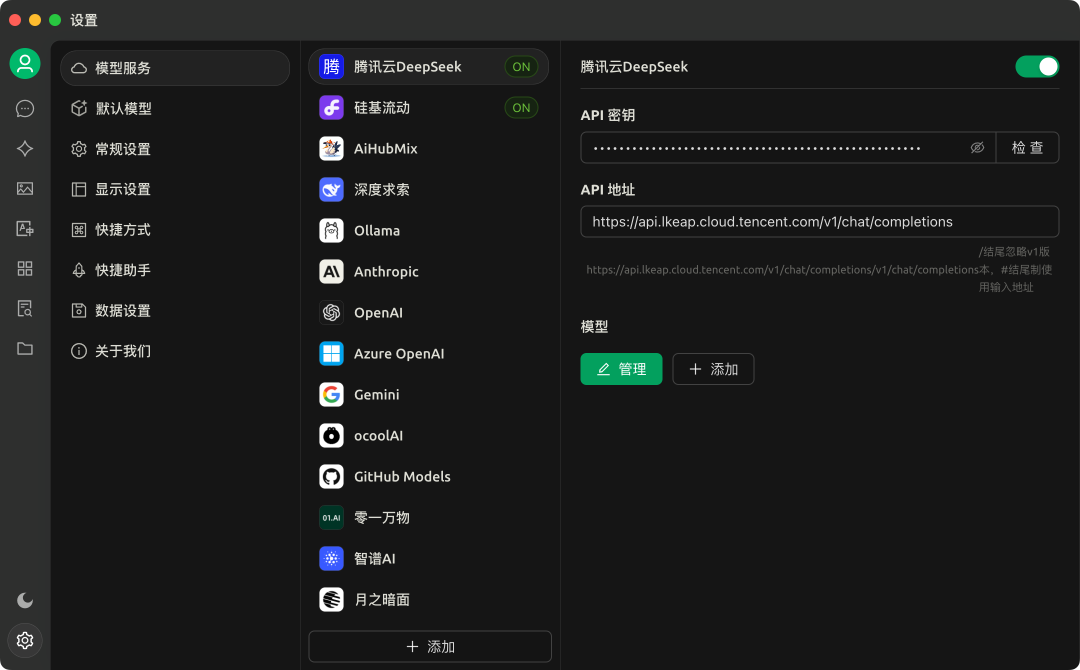Select the ocoolAI provider icon
Image resolution: width=1080 pixels, height=670 pixels.
click(x=331, y=435)
